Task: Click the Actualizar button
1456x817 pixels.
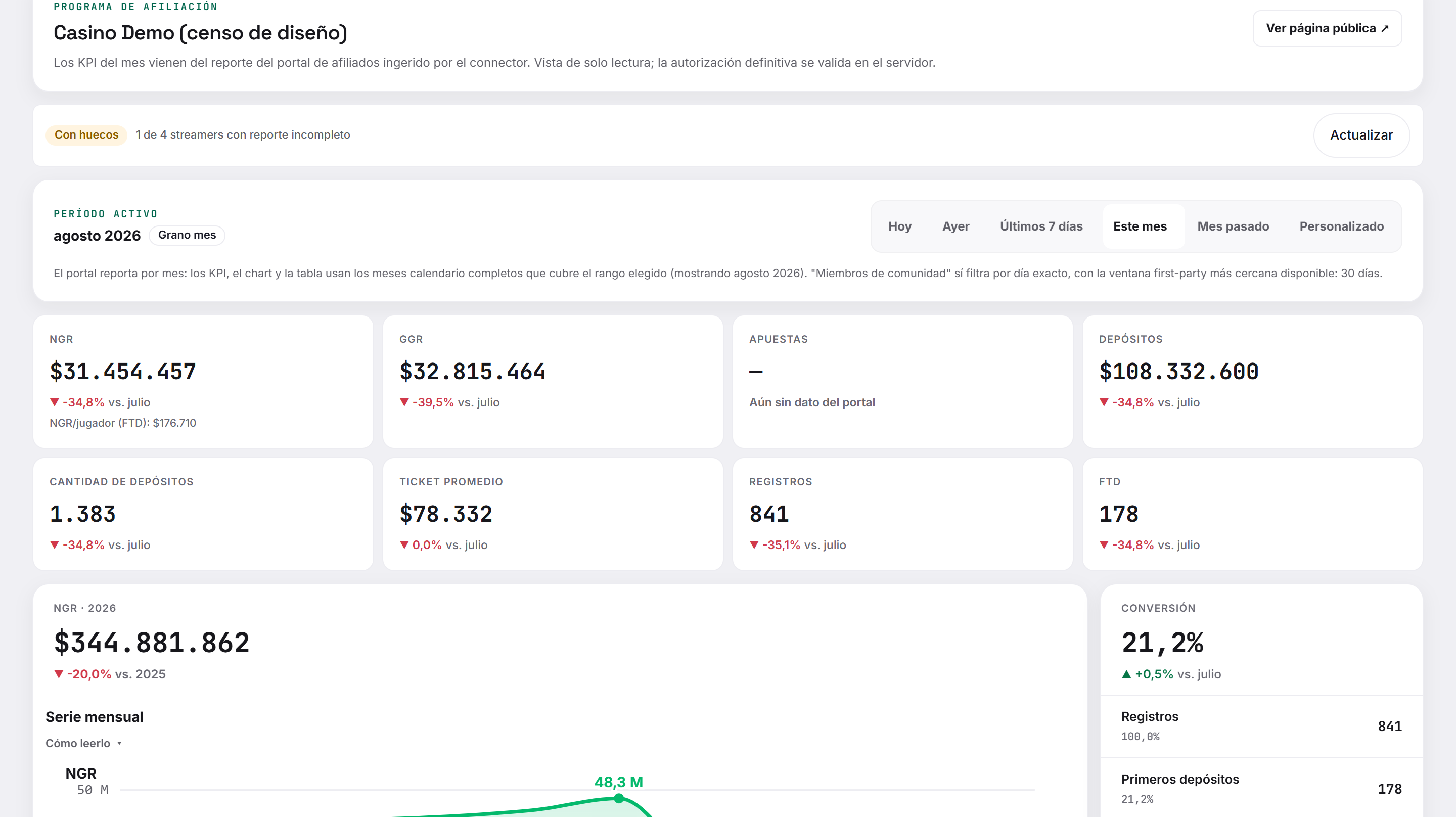Action: (1361, 135)
